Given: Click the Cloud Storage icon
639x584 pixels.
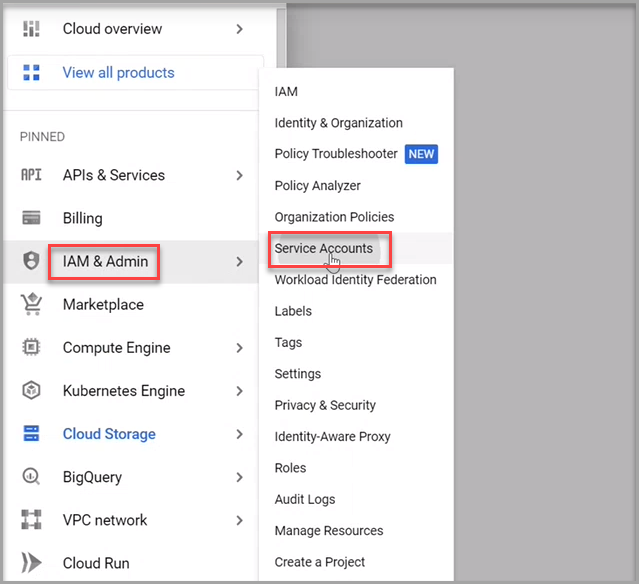Looking at the screenshot, I should tap(31, 434).
